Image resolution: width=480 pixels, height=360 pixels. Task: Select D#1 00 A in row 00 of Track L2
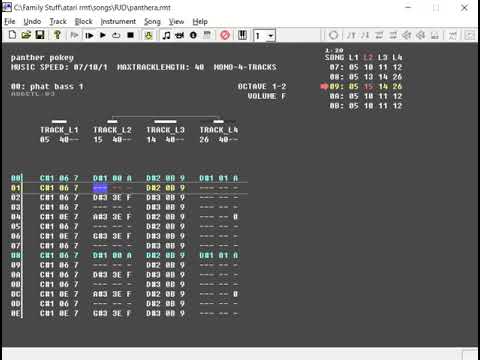pyautogui.click(x=112, y=178)
